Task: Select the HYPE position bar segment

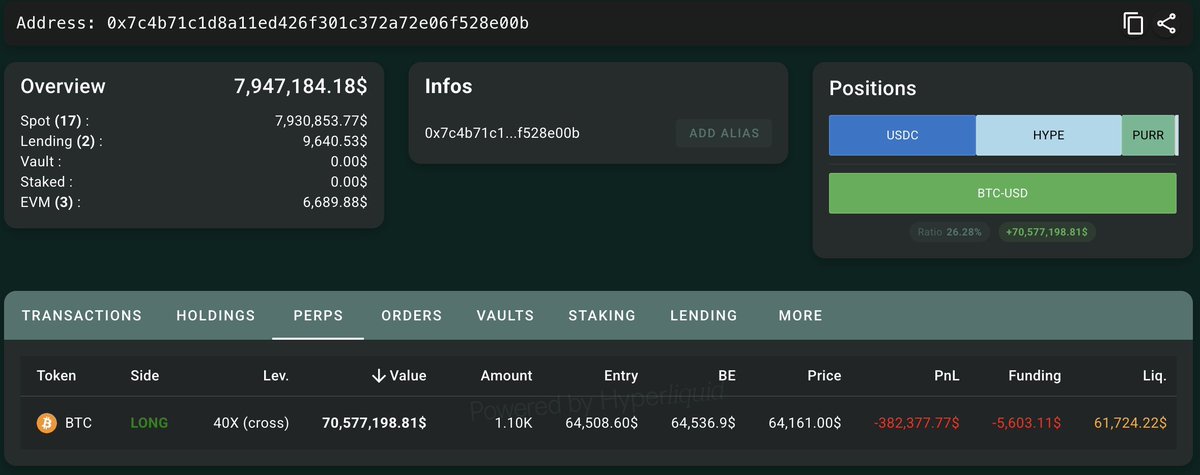Action: 1049,135
